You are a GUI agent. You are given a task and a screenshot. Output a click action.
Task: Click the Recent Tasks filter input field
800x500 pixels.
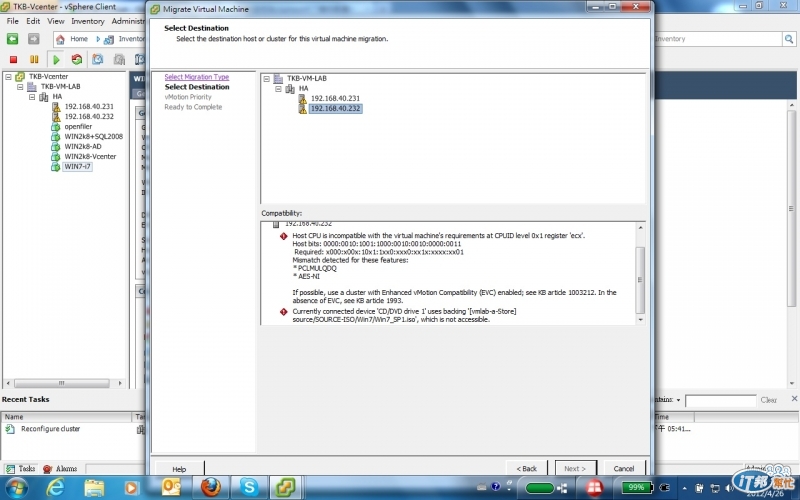[720, 401]
